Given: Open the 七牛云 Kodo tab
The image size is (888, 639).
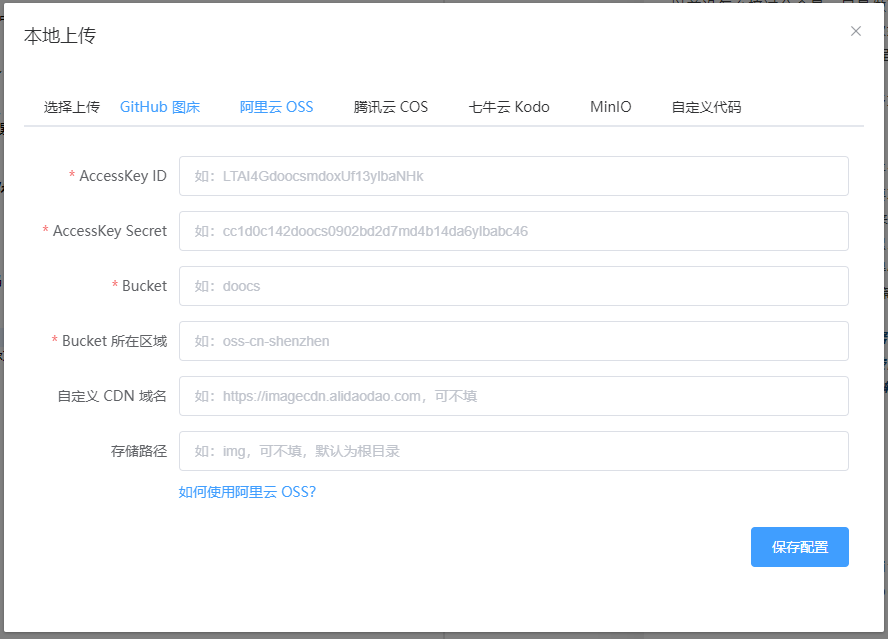Looking at the screenshot, I should tap(509, 107).
